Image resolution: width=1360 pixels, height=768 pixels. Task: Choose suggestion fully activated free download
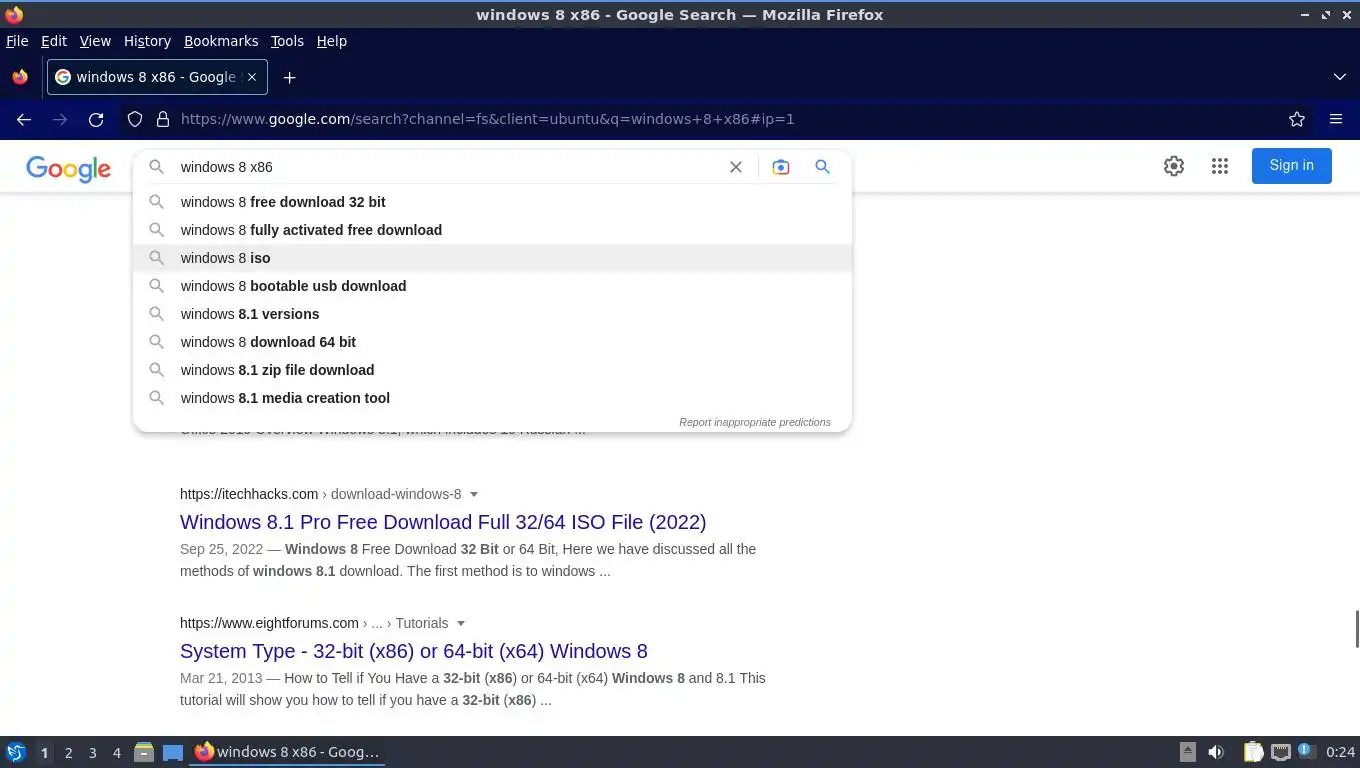(x=492, y=230)
